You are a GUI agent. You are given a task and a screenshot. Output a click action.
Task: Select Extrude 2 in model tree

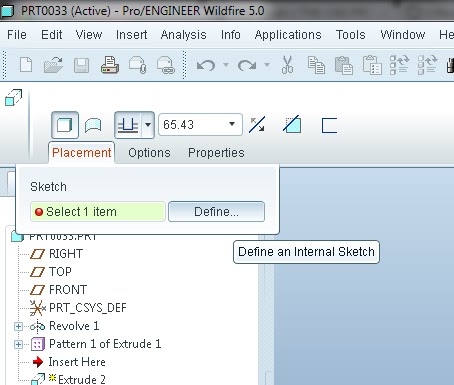tap(82, 379)
